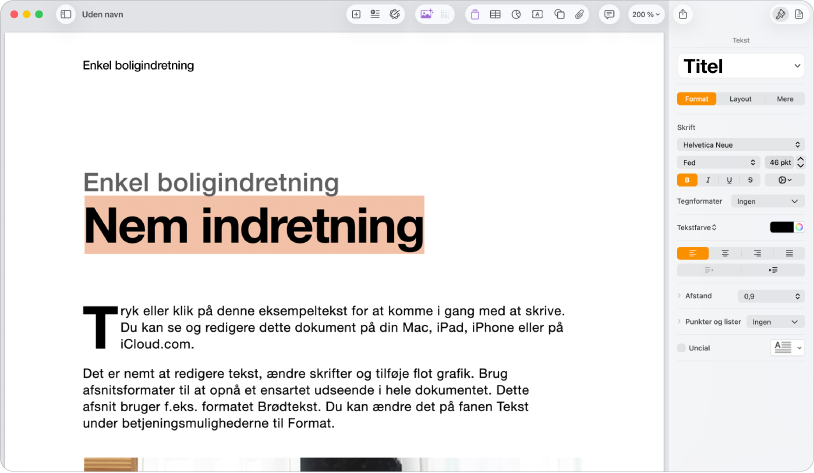This screenshot has height=473, width=814.
Task: Expand the Punkter og lister section
Action: click(x=679, y=321)
